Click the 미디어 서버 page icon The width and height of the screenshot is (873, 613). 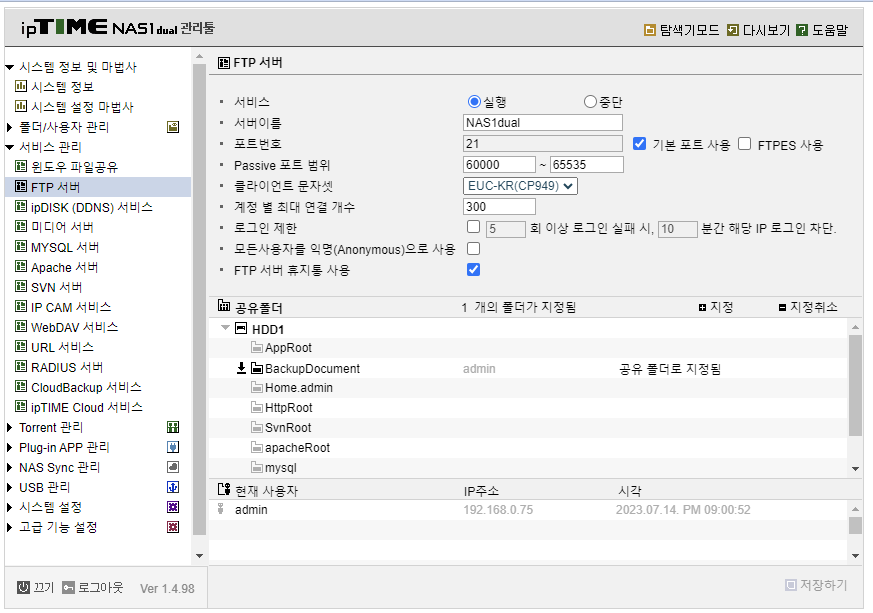point(21,226)
